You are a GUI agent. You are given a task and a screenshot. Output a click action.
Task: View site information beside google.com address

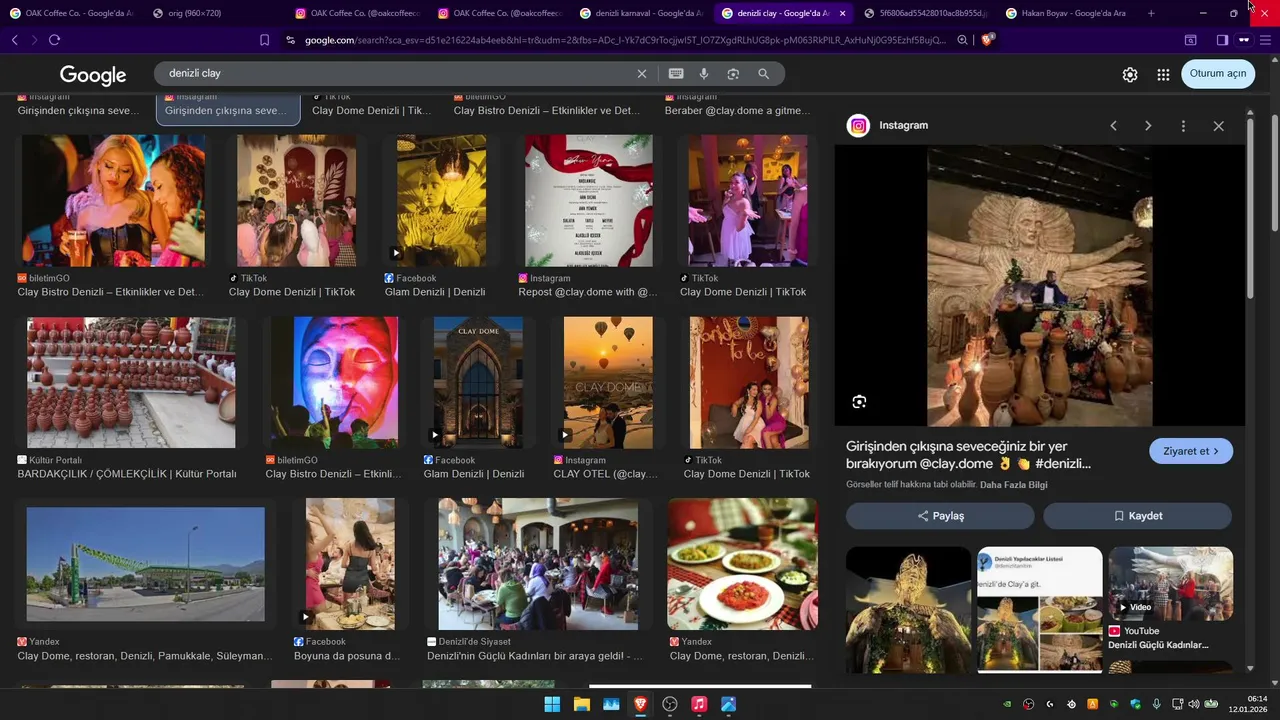coord(290,40)
